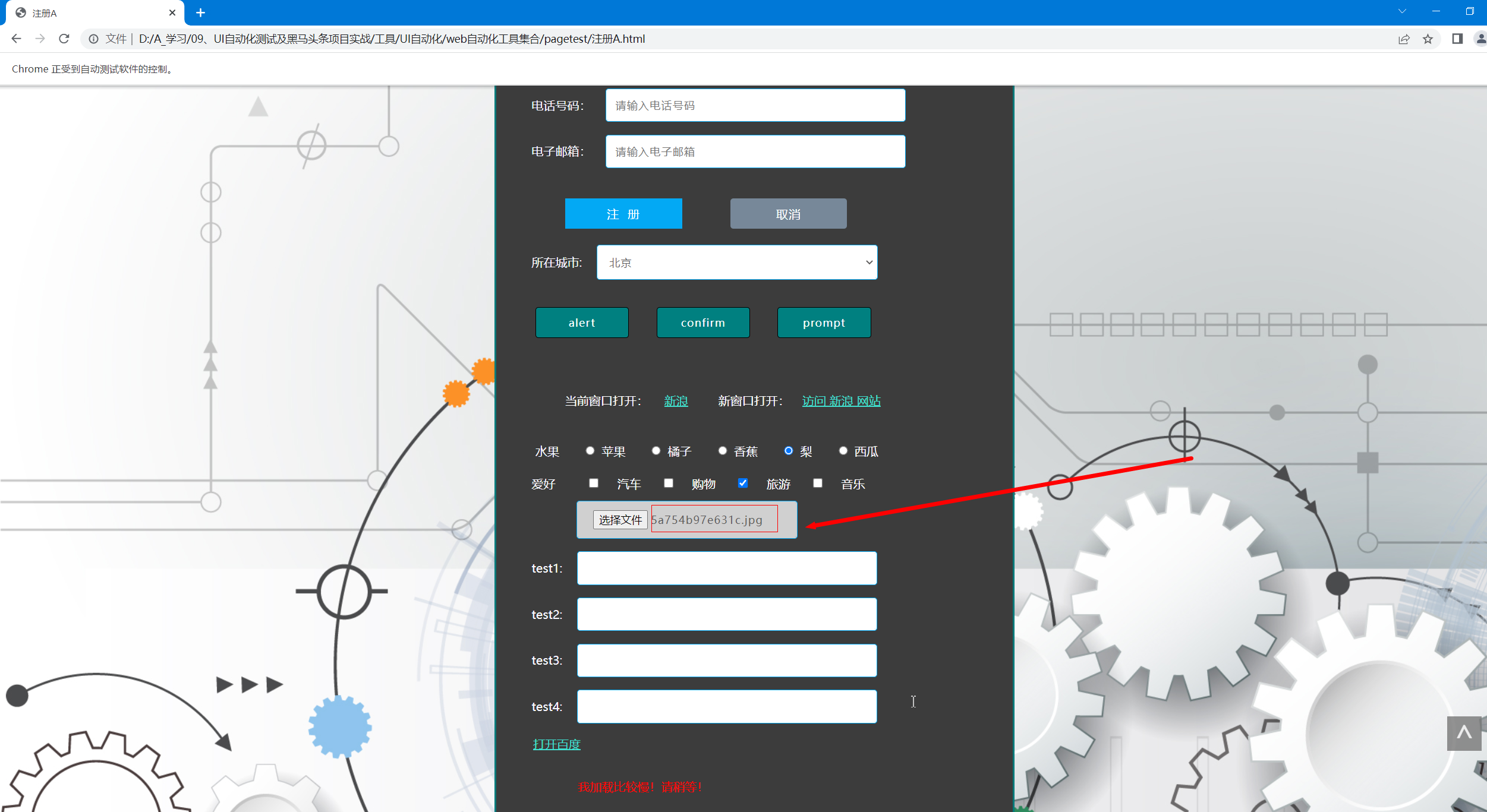Click into the 电话号码 input field
1487x812 pixels.
coord(755,105)
